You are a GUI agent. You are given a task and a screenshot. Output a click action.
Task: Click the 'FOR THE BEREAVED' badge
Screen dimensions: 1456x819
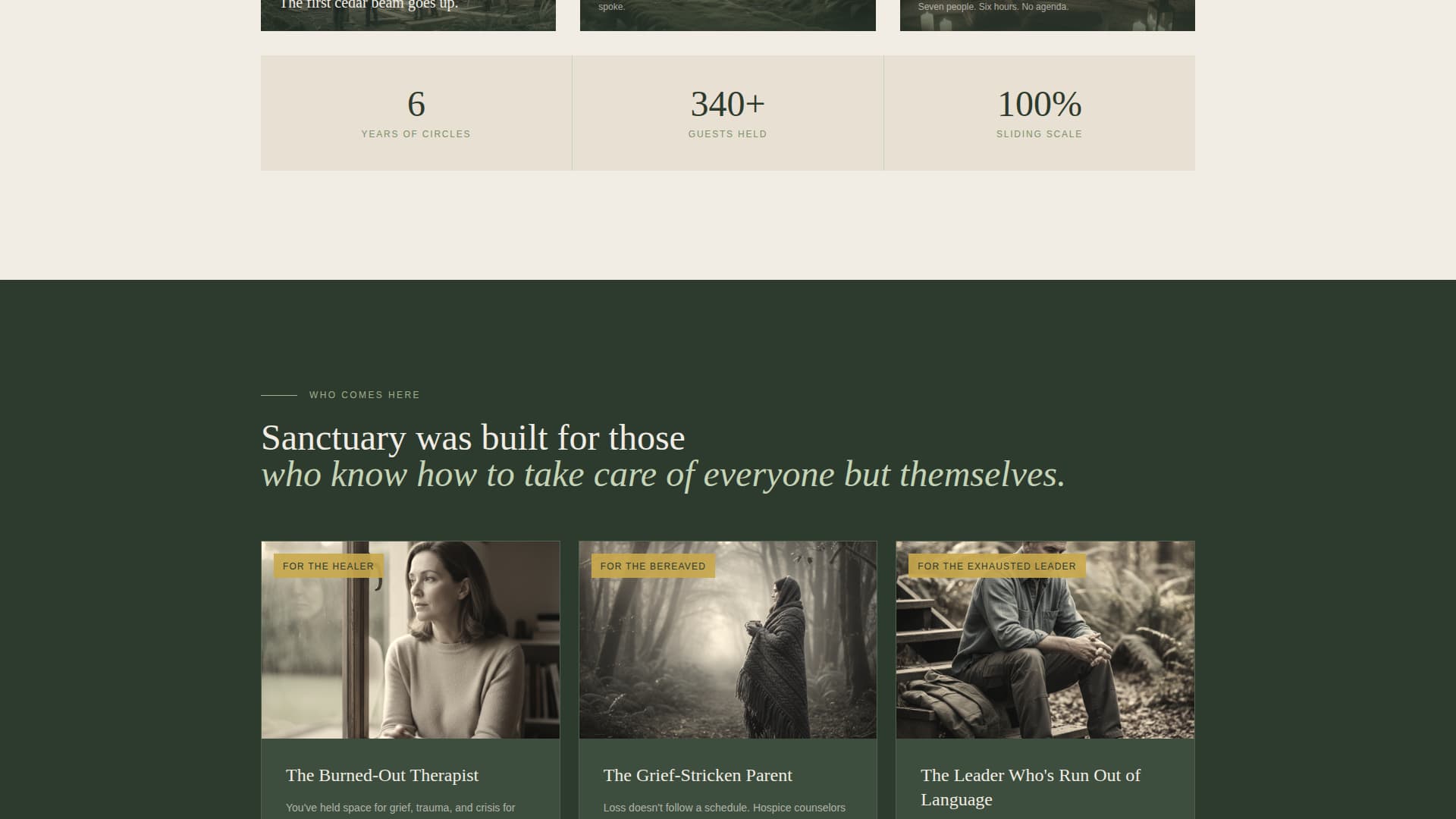click(x=652, y=566)
